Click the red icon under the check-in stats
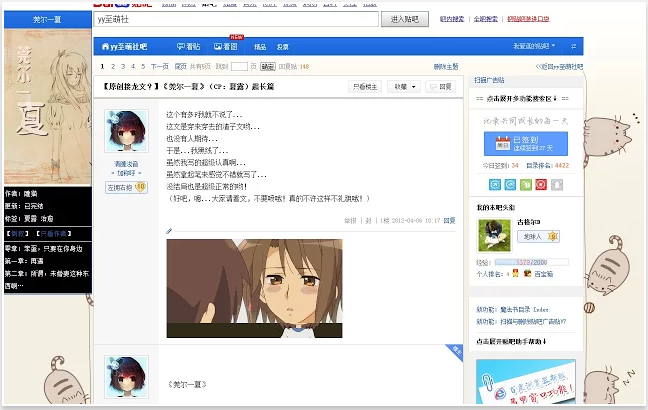Viewport: 648px width, 410px height. point(541,185)
